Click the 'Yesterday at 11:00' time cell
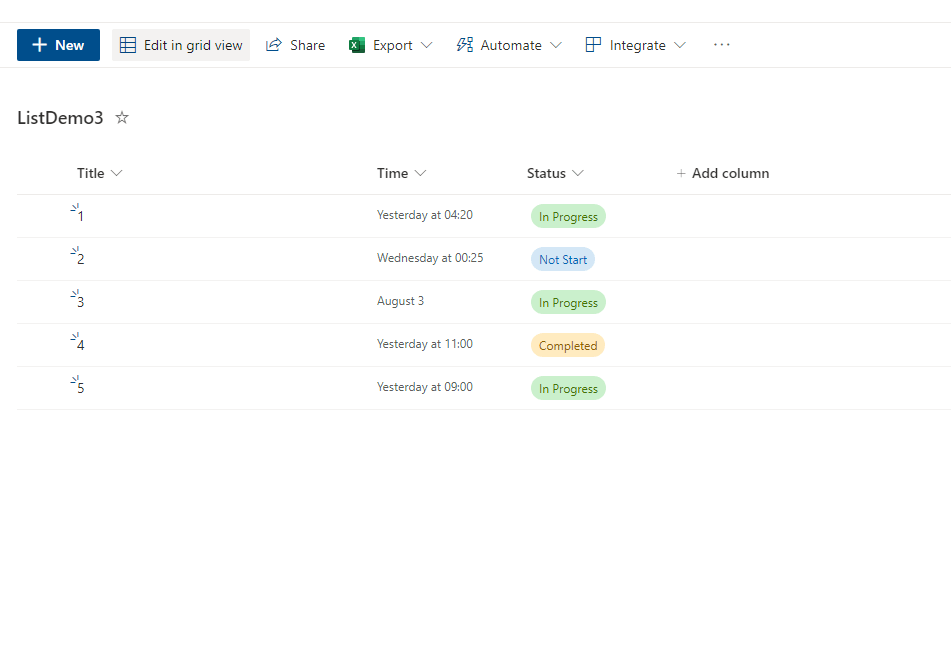This screenshot has width=951, height=662. coord(425,344)
